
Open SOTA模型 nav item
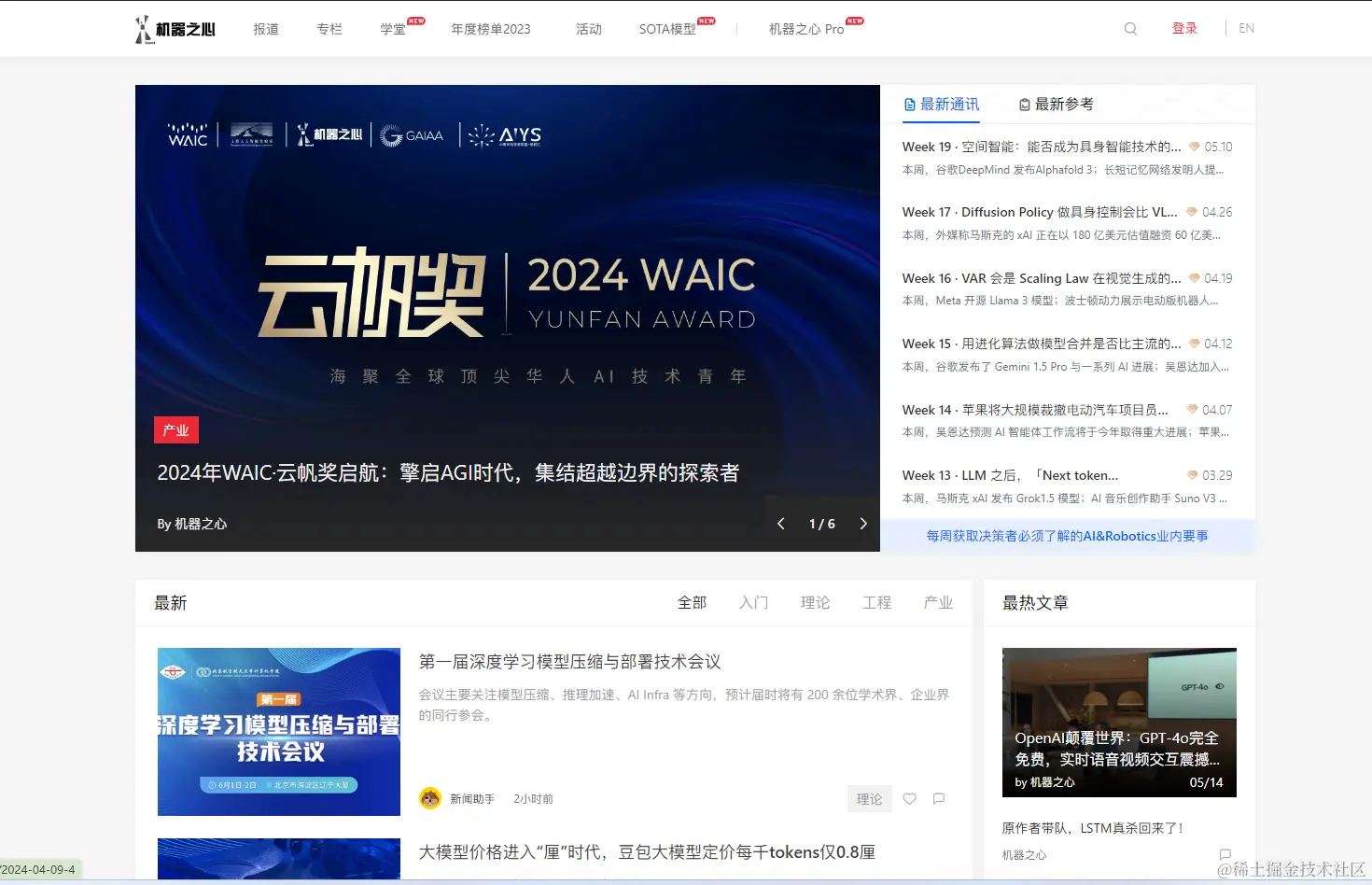coord(667,29)
